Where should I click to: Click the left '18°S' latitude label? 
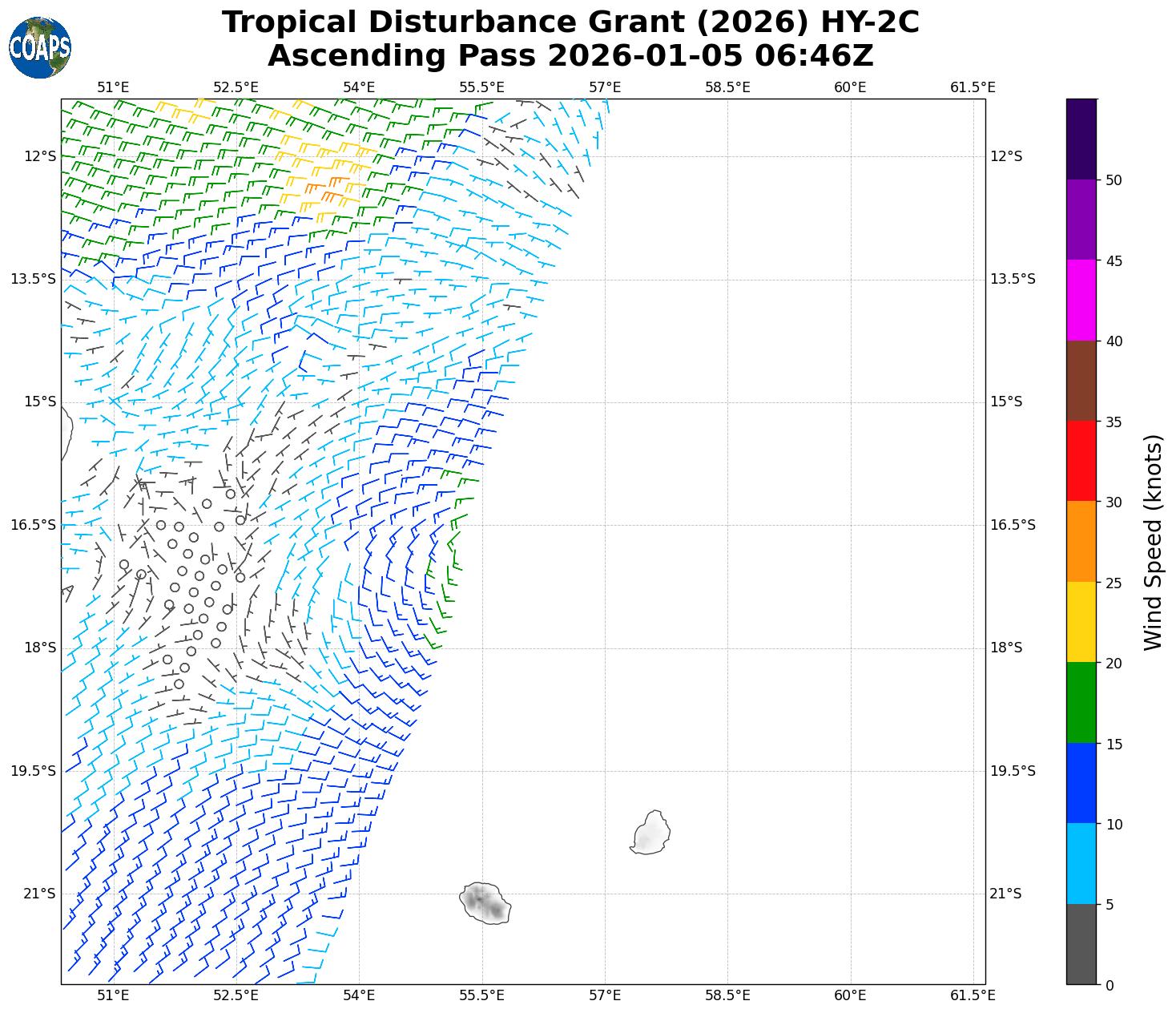pos(40,648)
